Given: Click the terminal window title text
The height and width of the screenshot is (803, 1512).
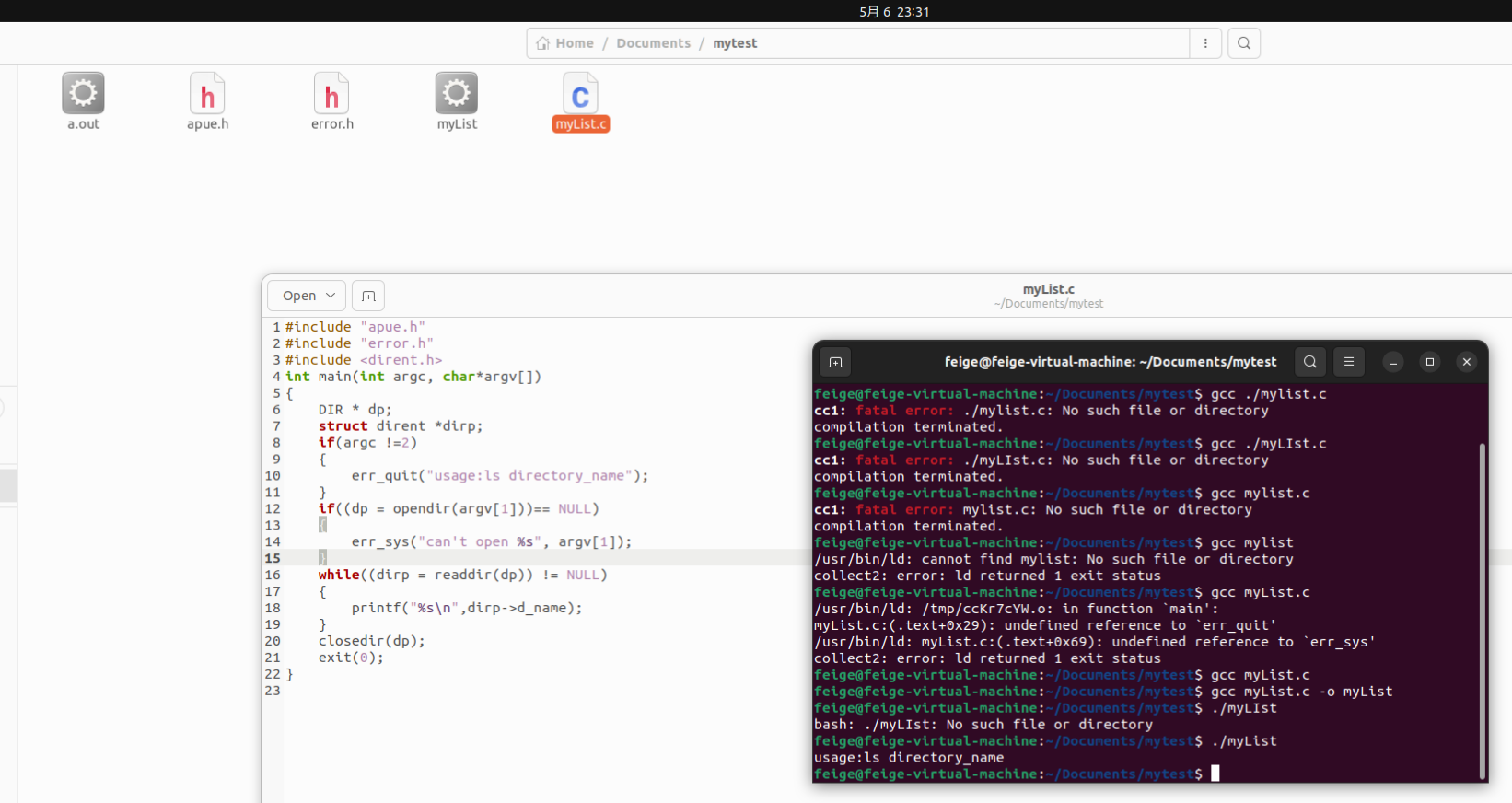Looking at the screenshot, I should pos(1111,362).
